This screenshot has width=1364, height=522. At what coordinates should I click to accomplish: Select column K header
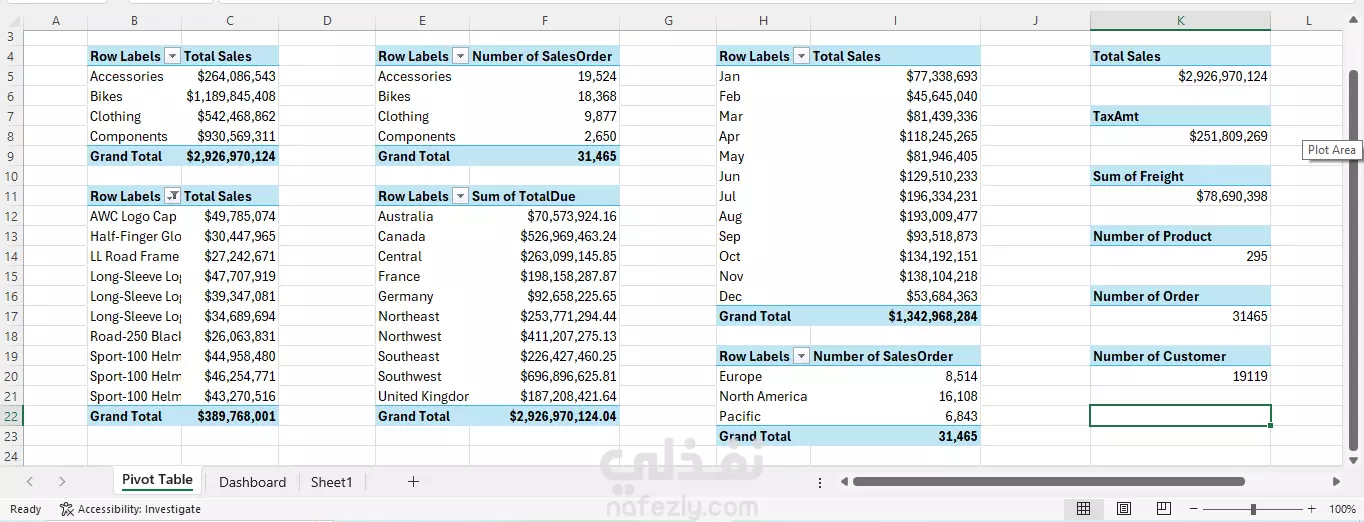[x=1180, y=20]
